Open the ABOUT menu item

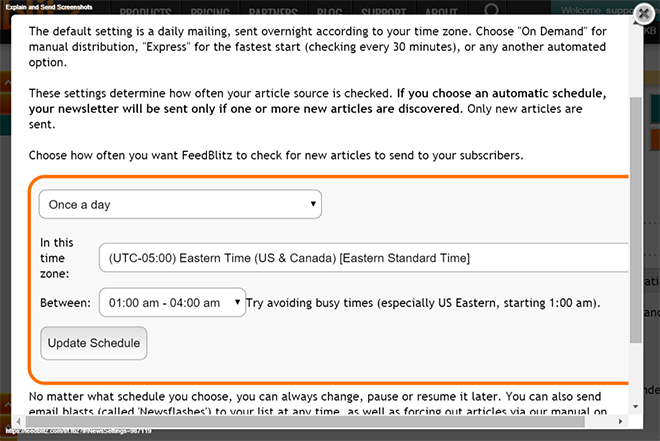[441, 11]
